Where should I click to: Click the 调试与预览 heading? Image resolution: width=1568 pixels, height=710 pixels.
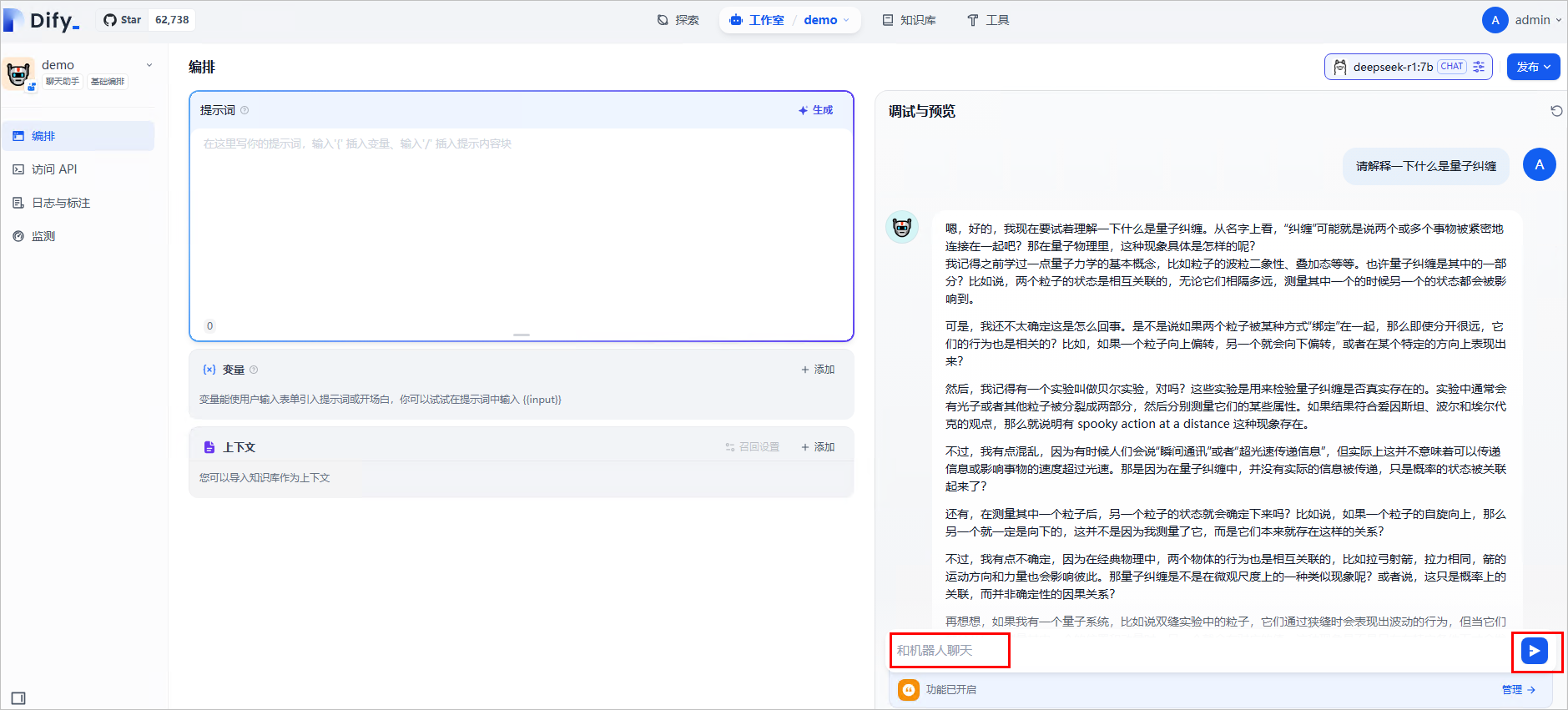[922, 111]
